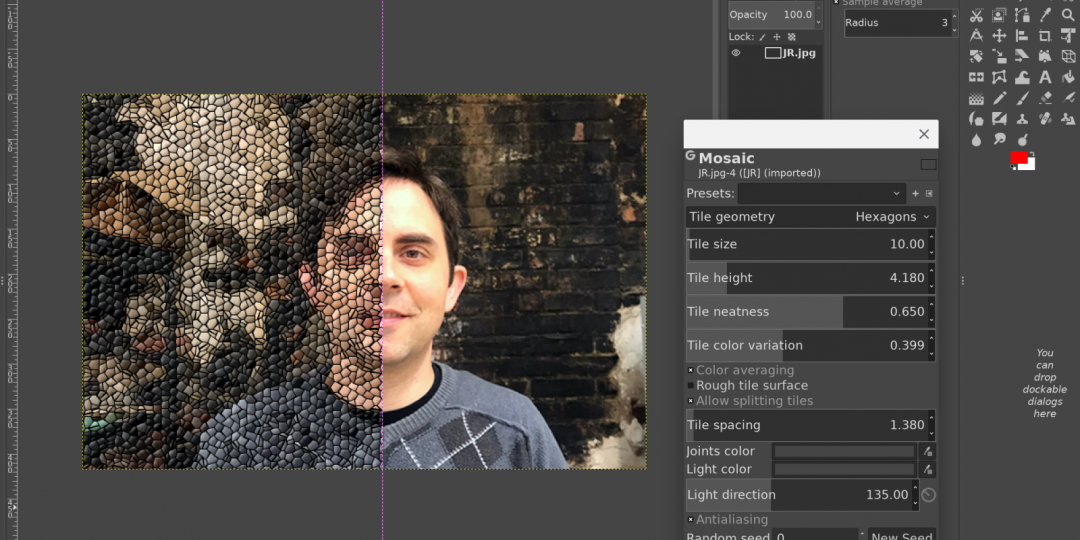Select the Pencil tool
1080x540 pixels.
(999, 98)
